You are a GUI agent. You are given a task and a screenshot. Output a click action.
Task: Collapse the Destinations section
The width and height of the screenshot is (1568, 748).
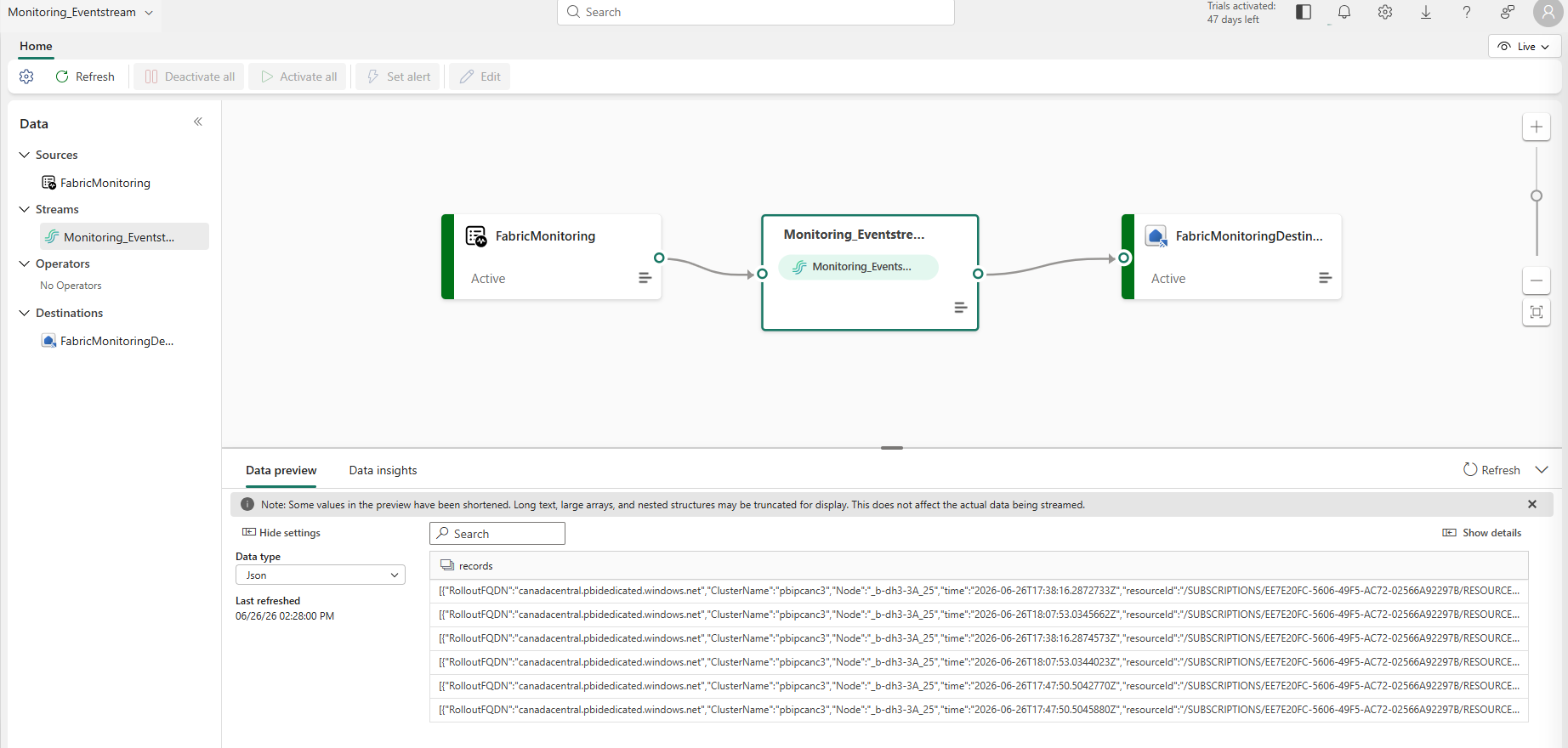pyautogui.click(x=25, y=313)
